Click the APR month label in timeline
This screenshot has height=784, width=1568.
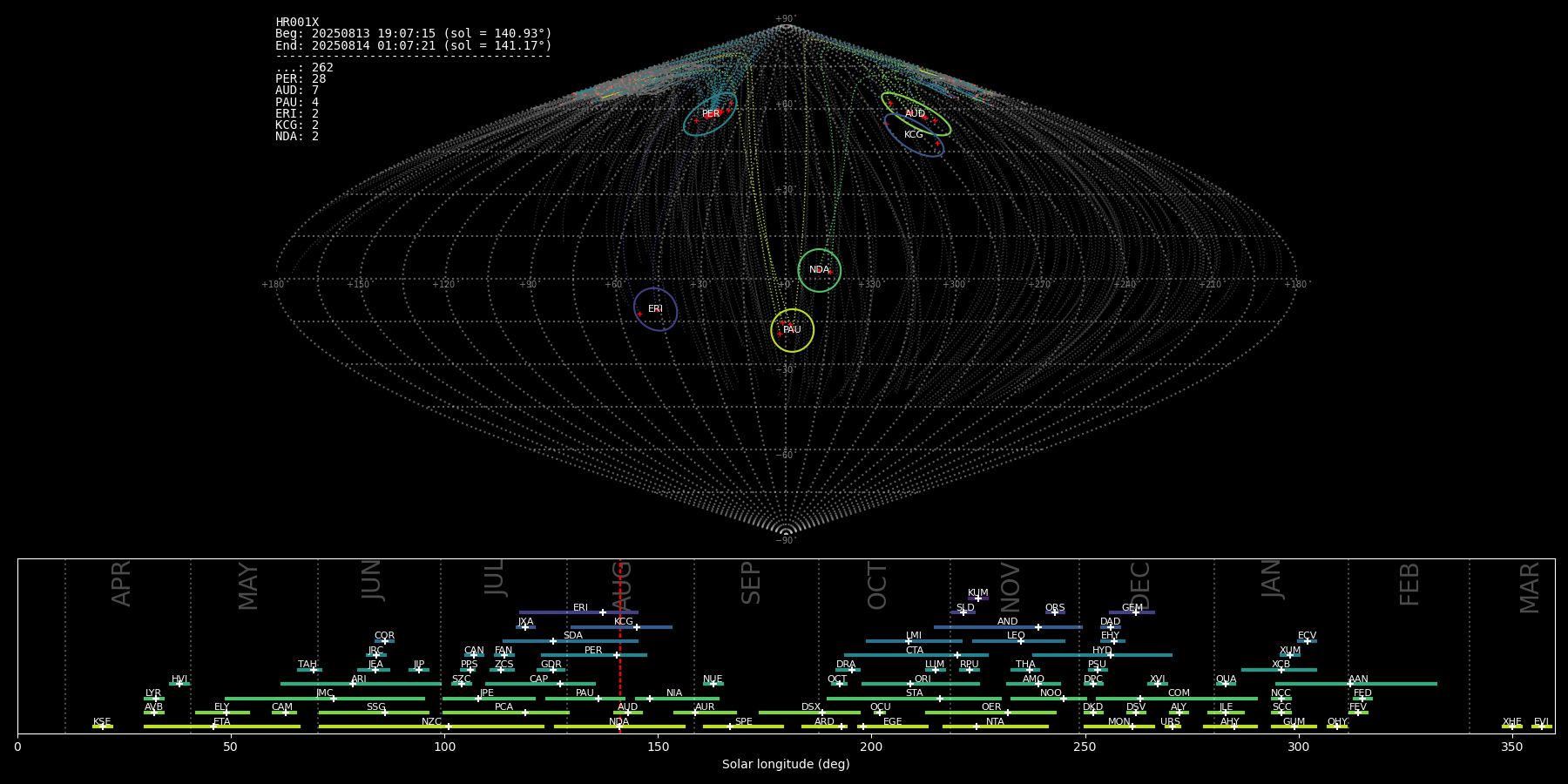pyautogui.click(x=122, y=584)
